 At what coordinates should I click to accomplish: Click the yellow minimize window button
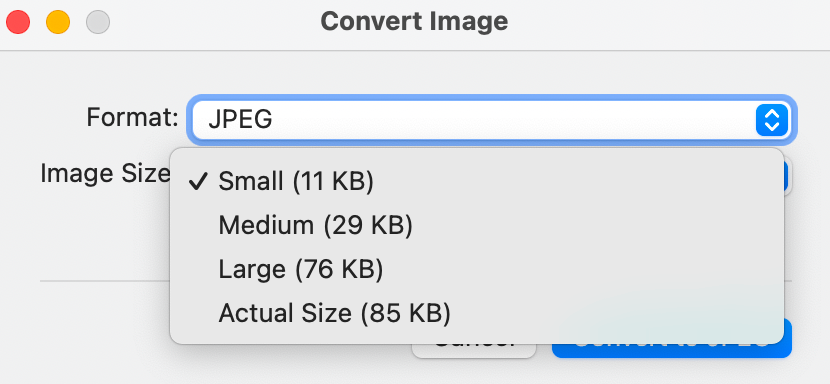tap(58, 22)
